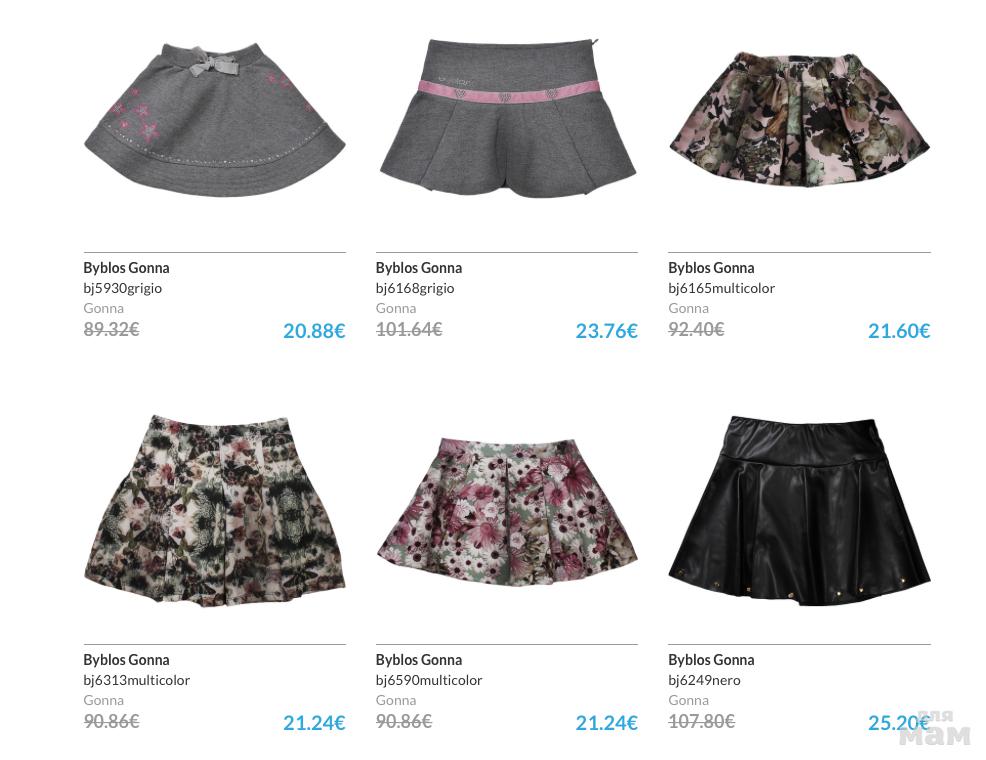The width and height of the screenshot is (986, 760).
Task: Click the 25.20€ sale price
Action: point(899,723)
